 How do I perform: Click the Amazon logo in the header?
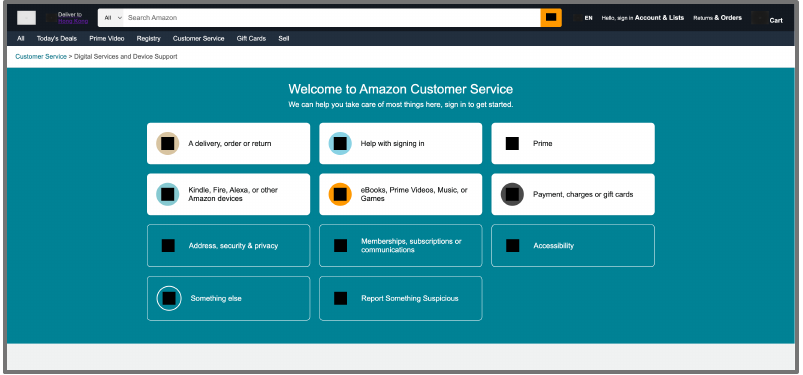coord(27,18)
